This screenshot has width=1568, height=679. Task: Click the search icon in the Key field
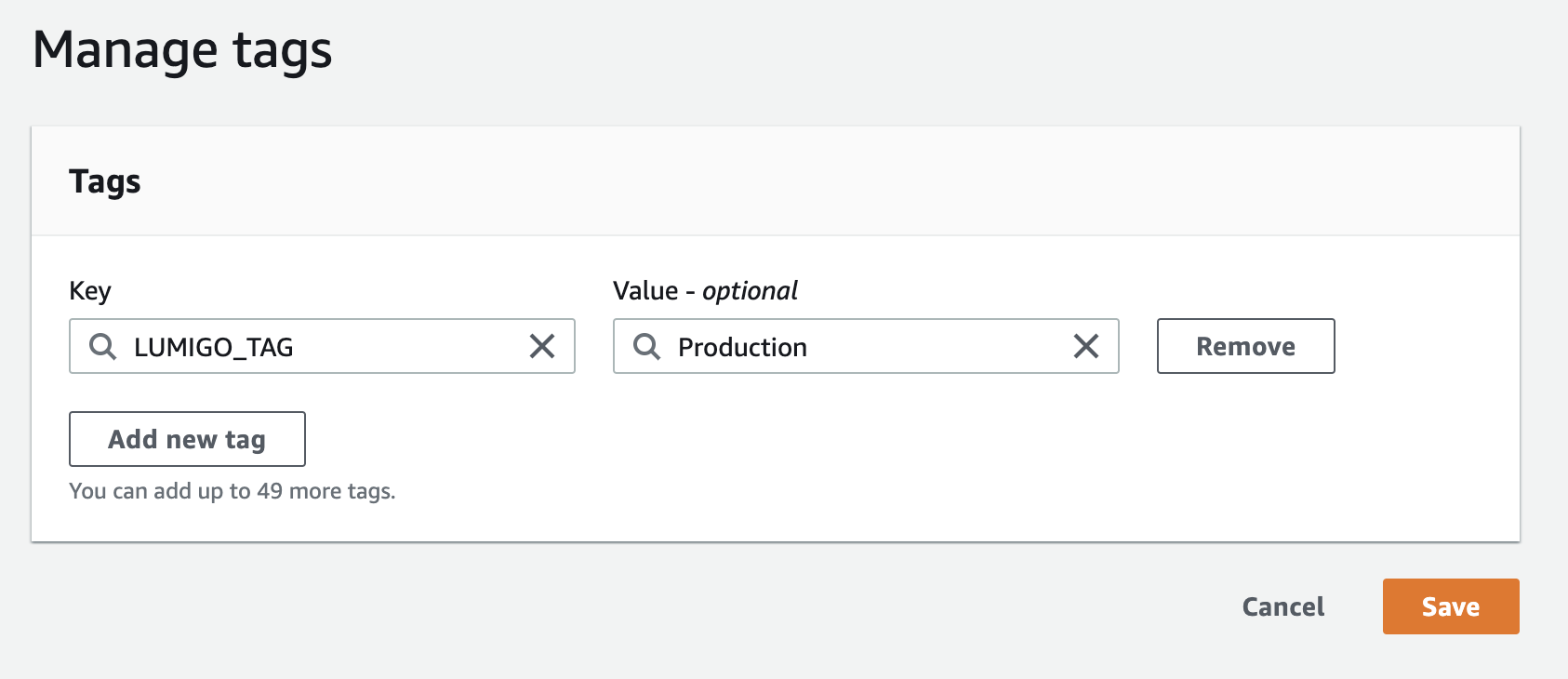102,347
